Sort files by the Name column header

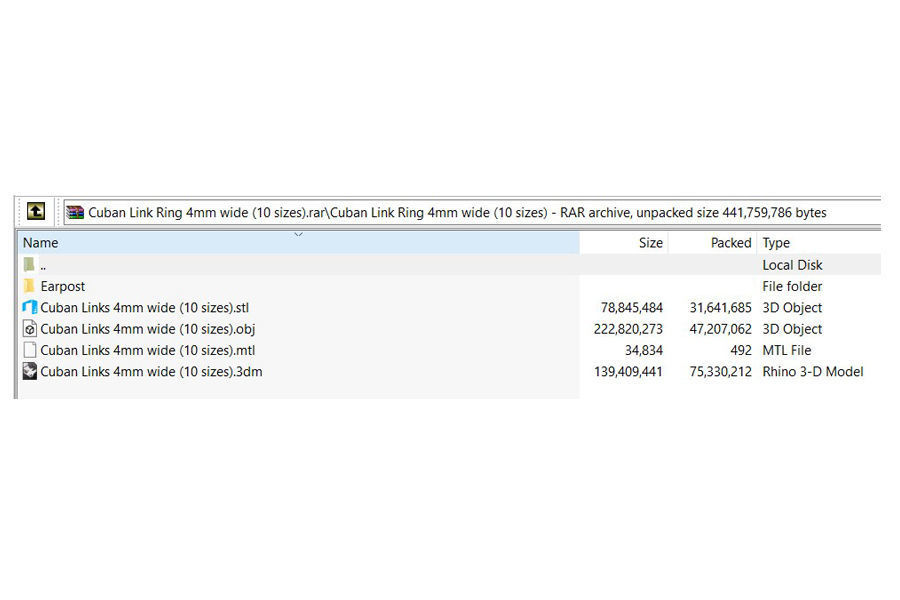tap(41, 243)
